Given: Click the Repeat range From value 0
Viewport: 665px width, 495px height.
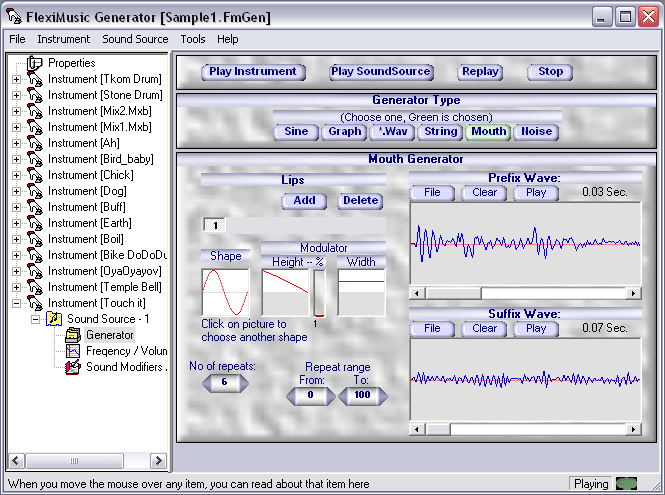Looking at the screenshot, I should click(x=310, y=395).
